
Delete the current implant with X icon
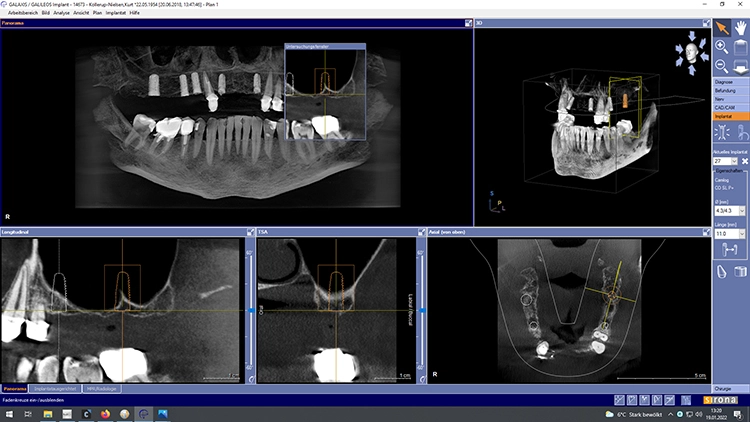[x=745, y=161]
